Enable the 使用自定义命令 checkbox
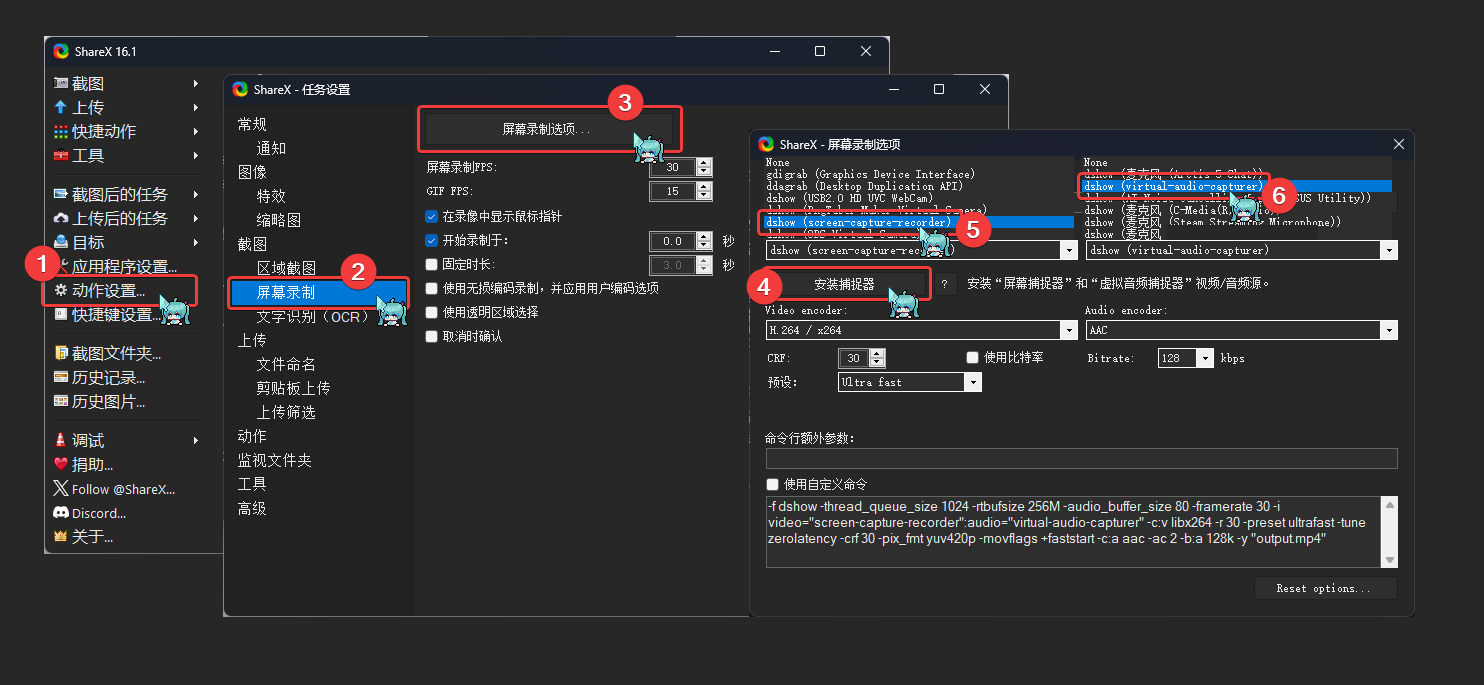The height and width of the screenshot is (685, 1484). (x=772, y=484)
